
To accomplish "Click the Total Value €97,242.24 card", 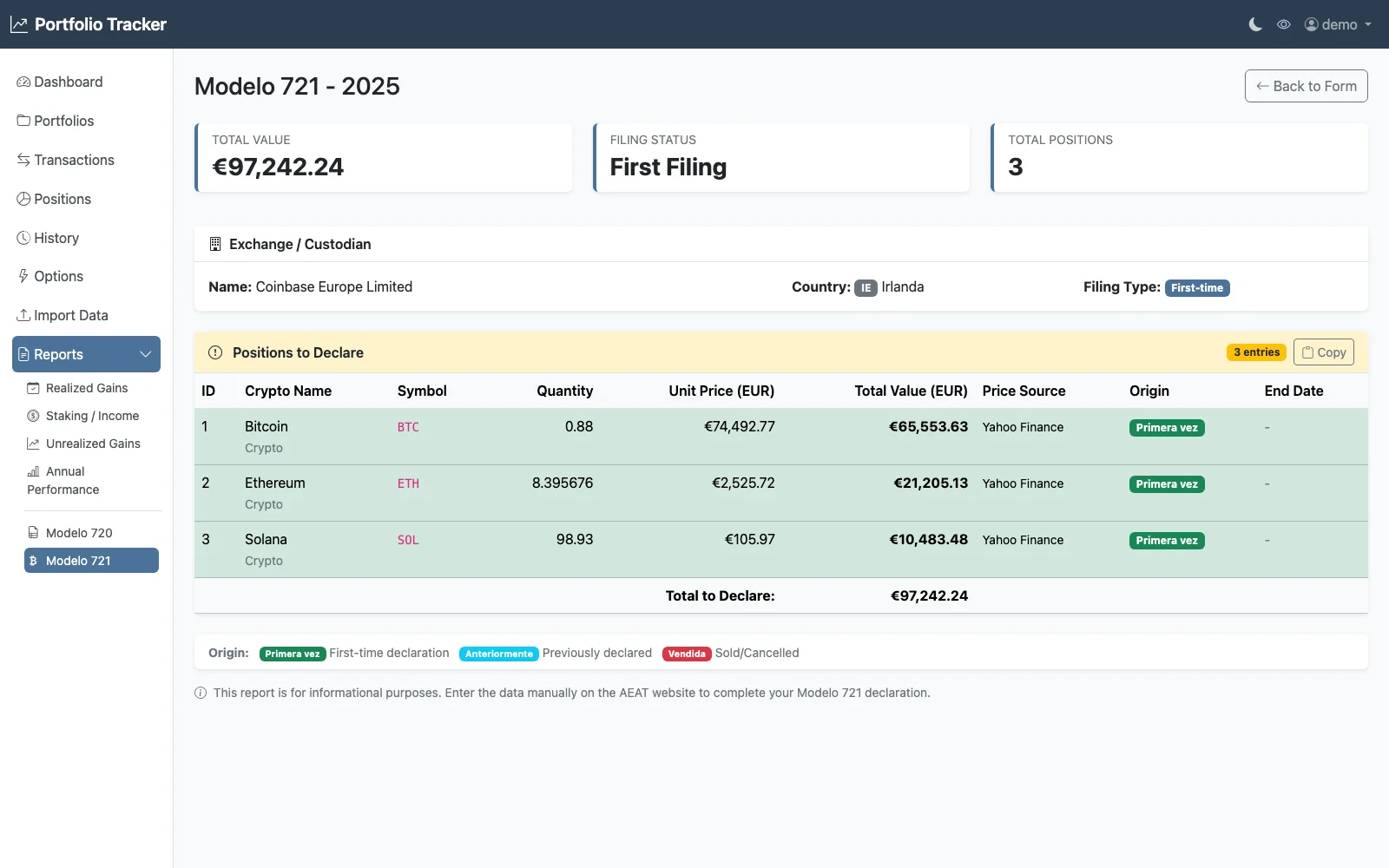I will pos(384,157).
